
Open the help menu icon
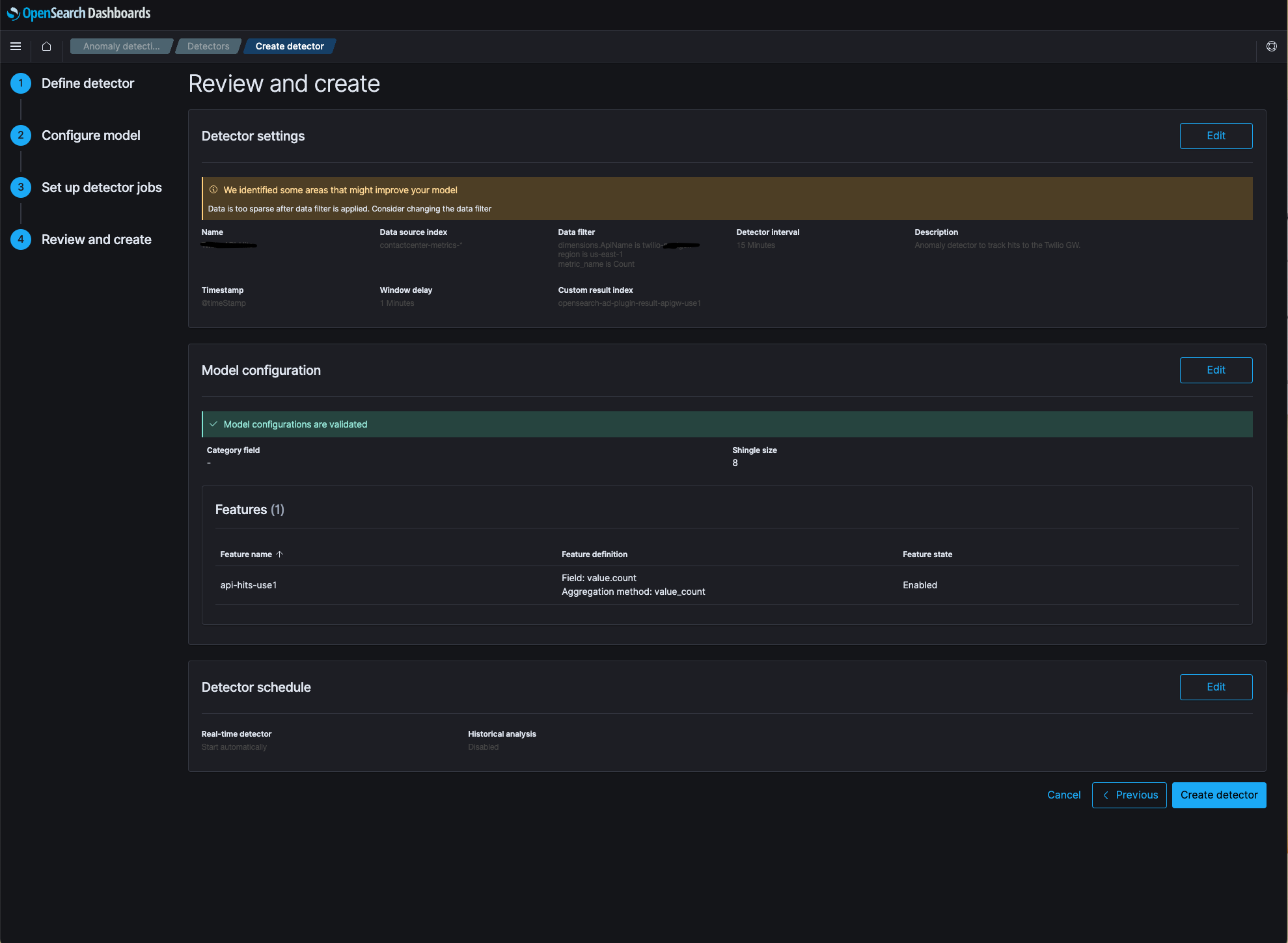(1271, 46)
